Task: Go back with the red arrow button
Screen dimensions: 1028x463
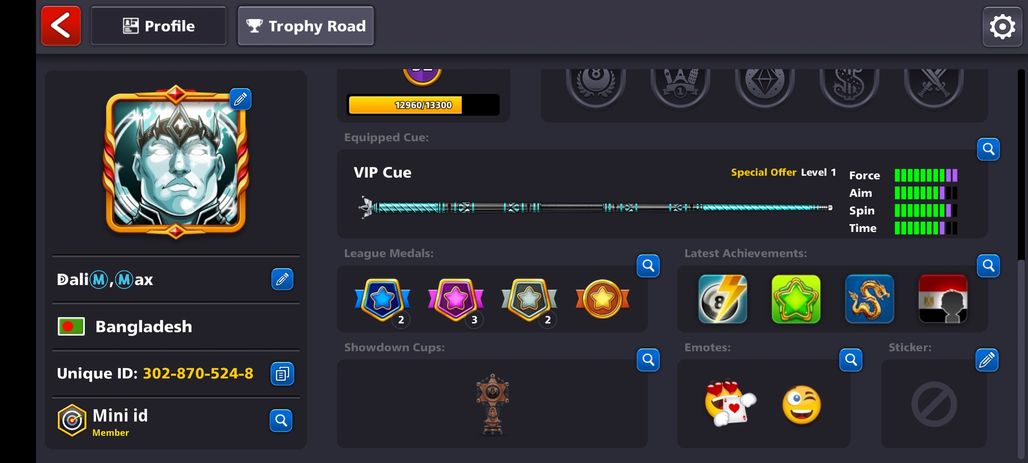Action: click(x=61, y=26)
